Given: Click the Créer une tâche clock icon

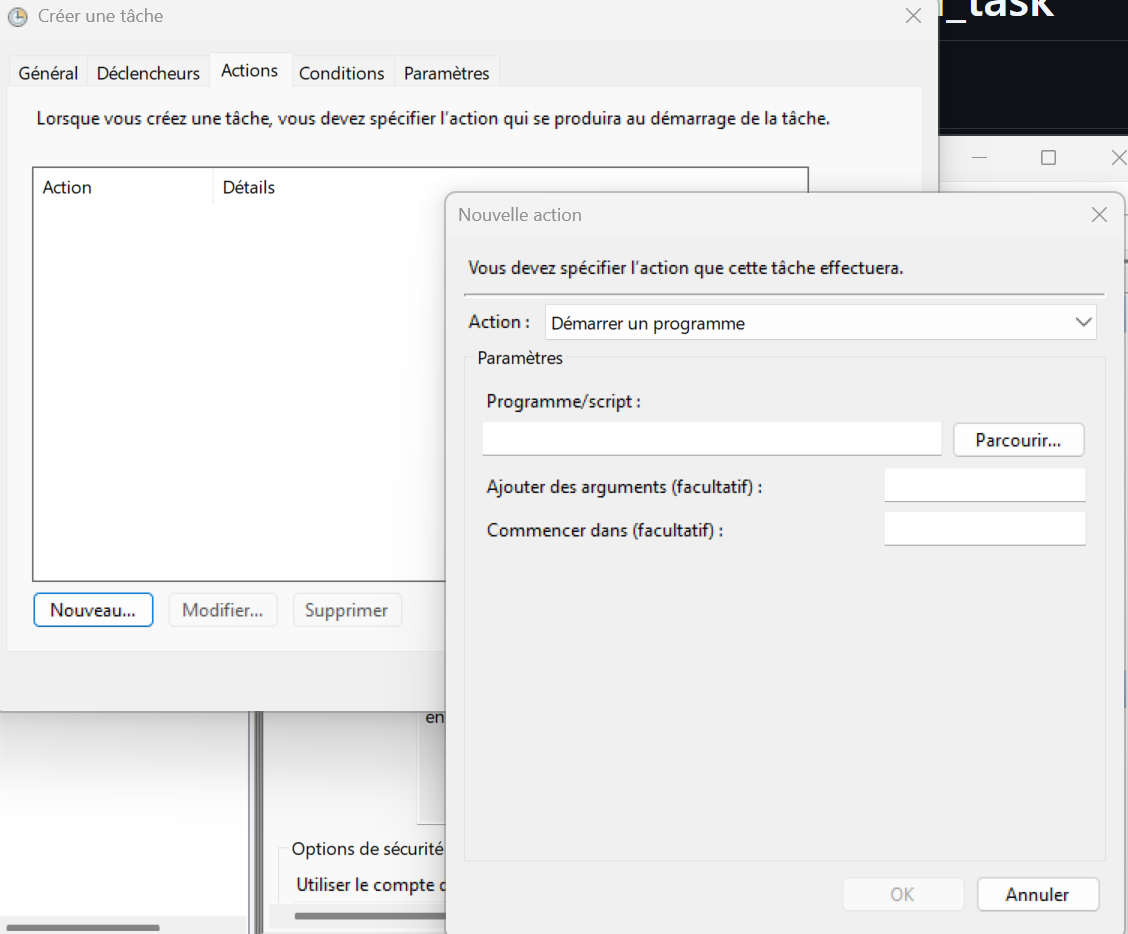Looking at the screenshot, I should [17, 16].
